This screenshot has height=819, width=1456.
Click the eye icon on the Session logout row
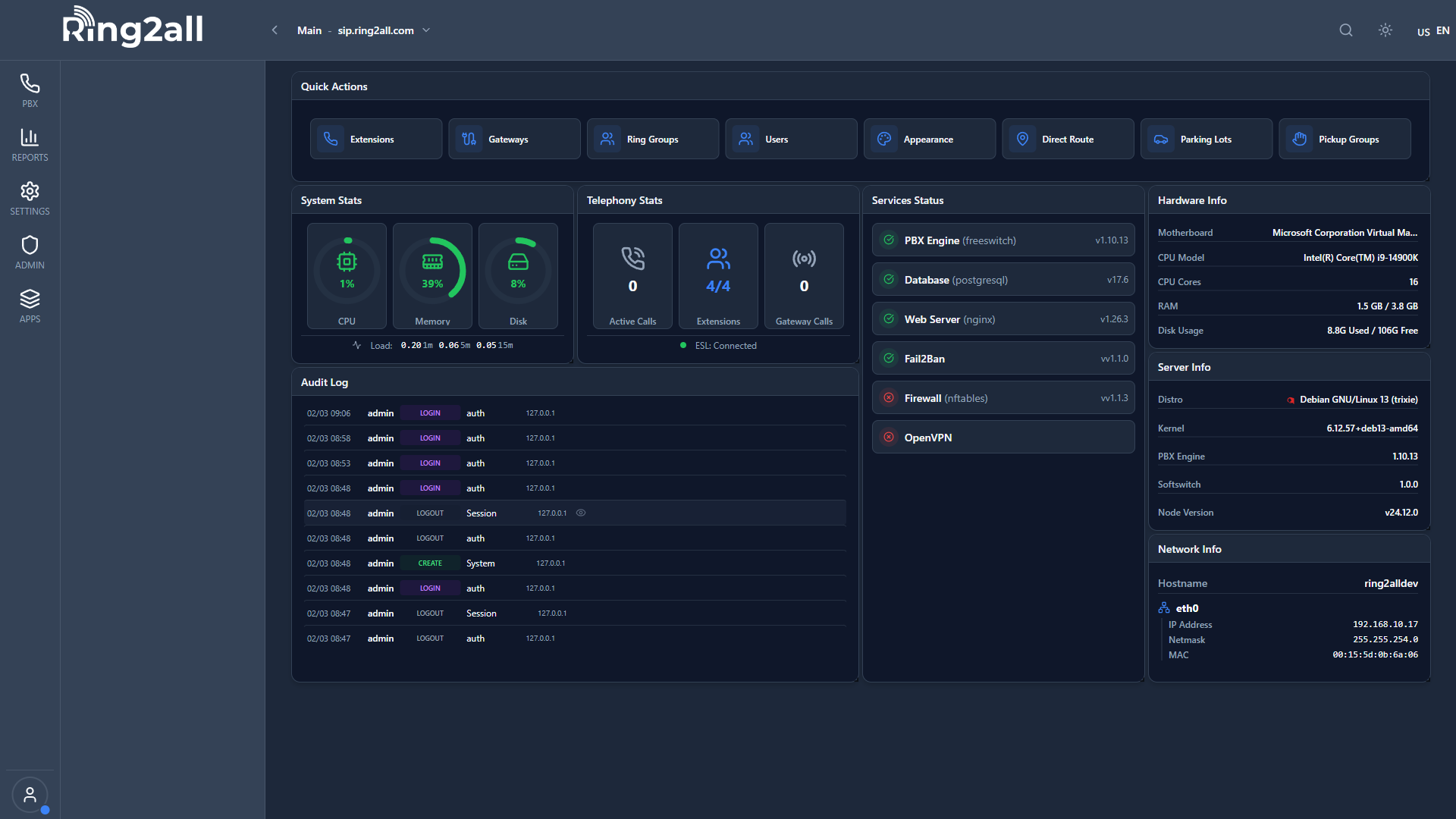tap(581, 513)
